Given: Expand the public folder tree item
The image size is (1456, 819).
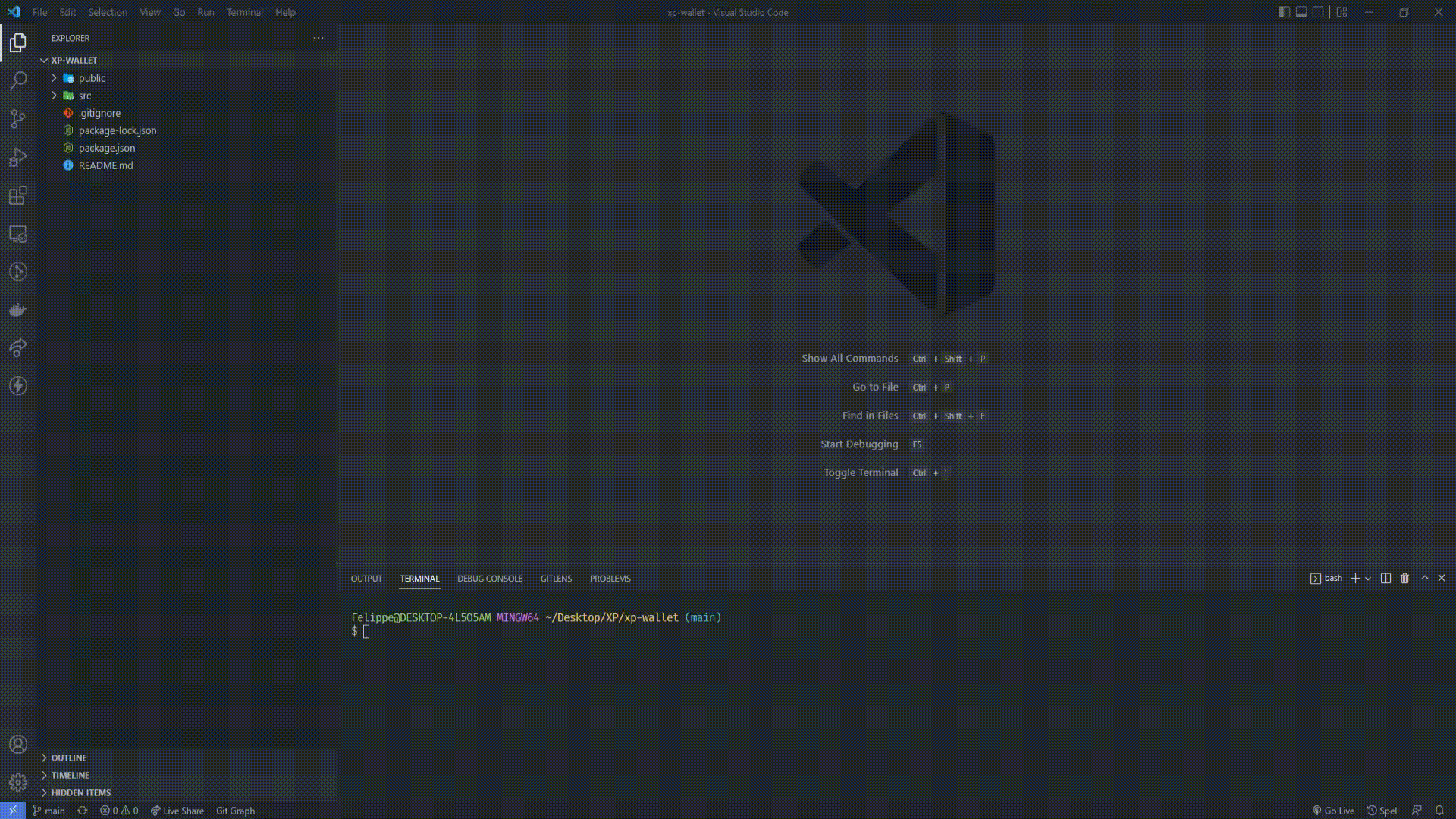Looking at the screenshot, I should (54, 77).
